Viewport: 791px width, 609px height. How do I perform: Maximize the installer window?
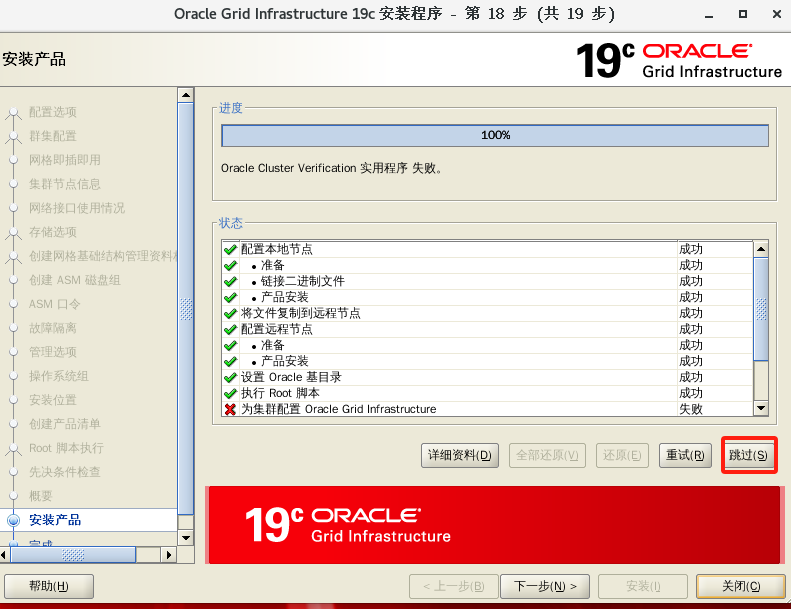[x=743, y=14]
